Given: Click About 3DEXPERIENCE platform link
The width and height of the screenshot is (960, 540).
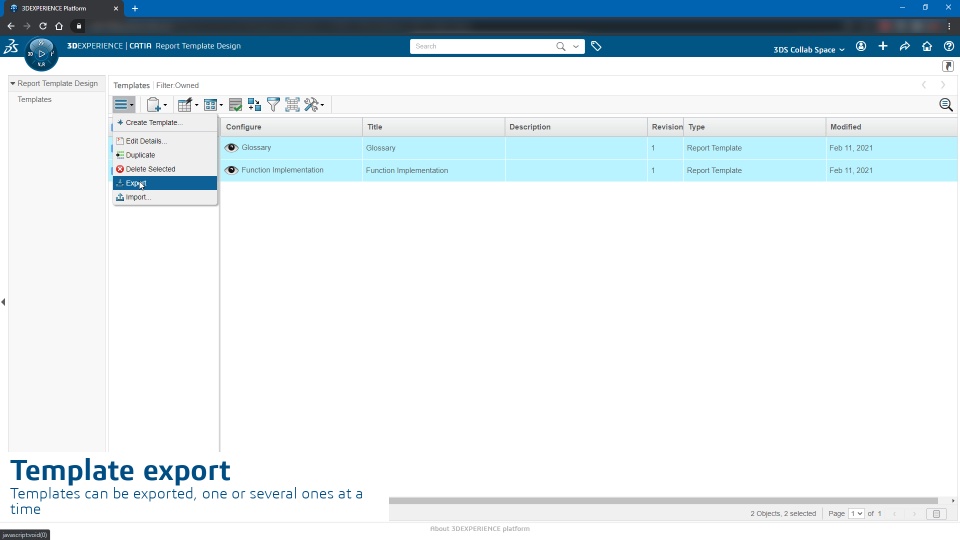Looking at the screenshot, I should point(479,528).
